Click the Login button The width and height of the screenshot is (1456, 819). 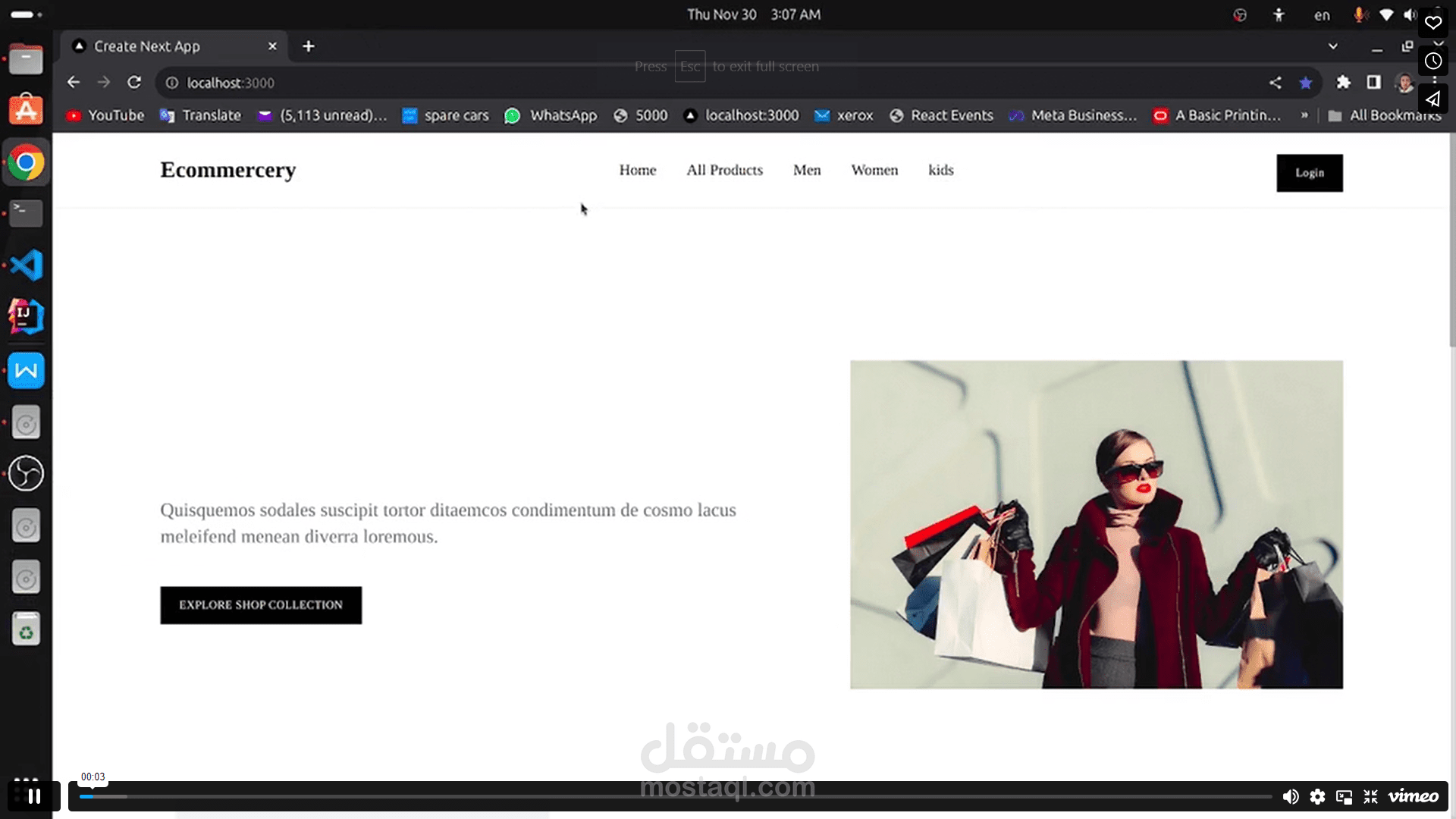(x=1310, y=173)
